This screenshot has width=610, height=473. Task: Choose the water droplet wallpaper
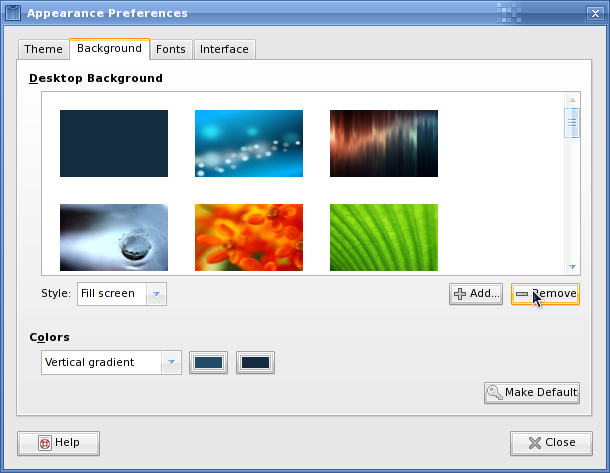114,237
